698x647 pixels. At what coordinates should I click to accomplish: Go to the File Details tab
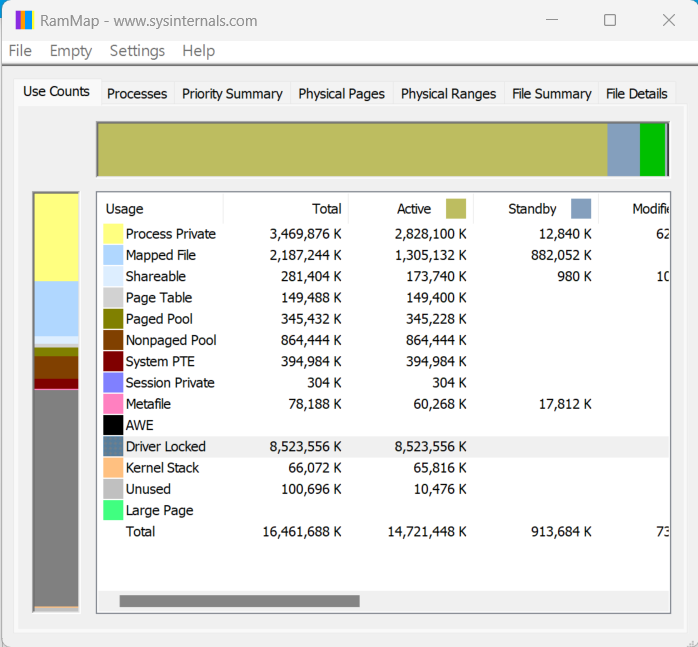point(637,94)
